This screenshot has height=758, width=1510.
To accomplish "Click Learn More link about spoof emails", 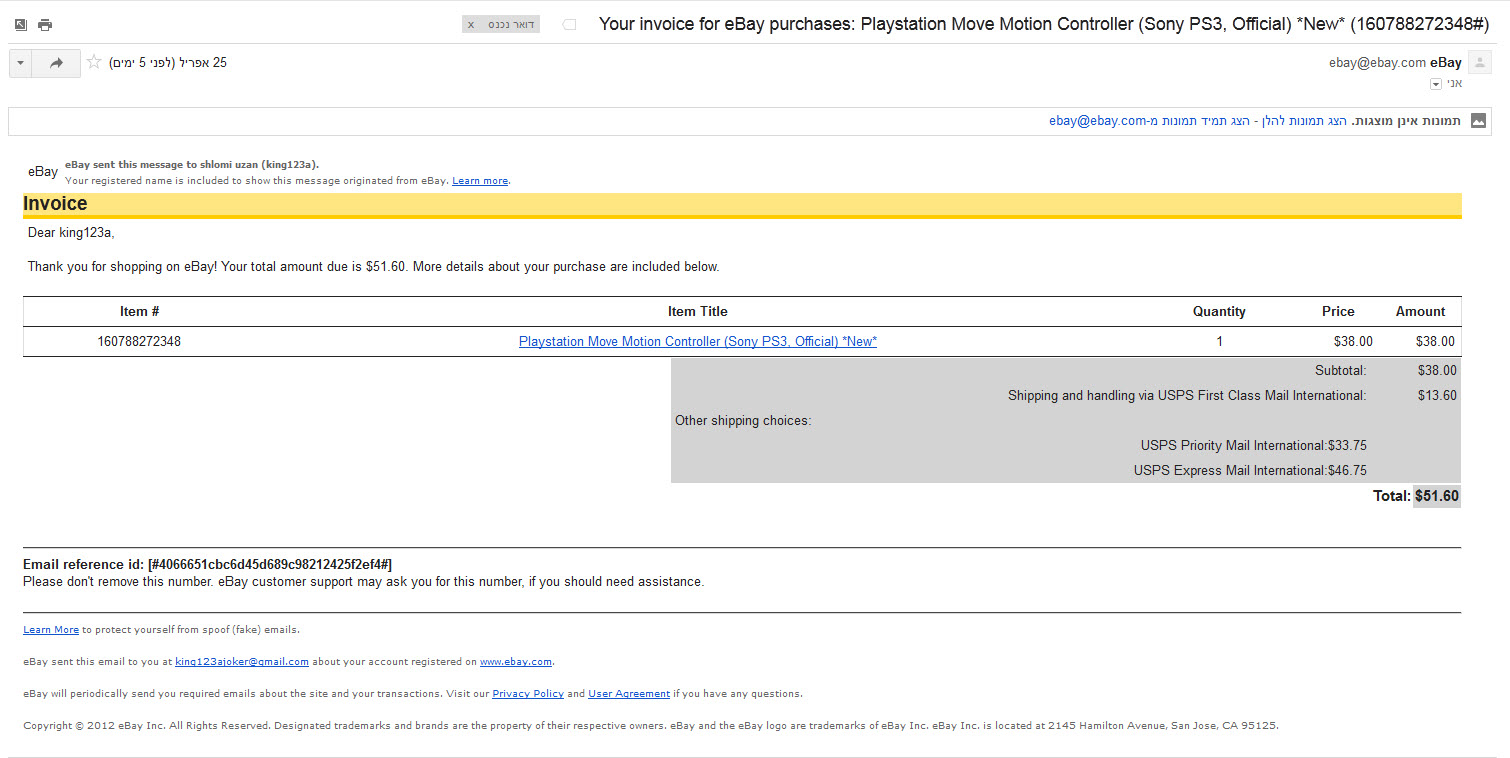I will [51, 630].
